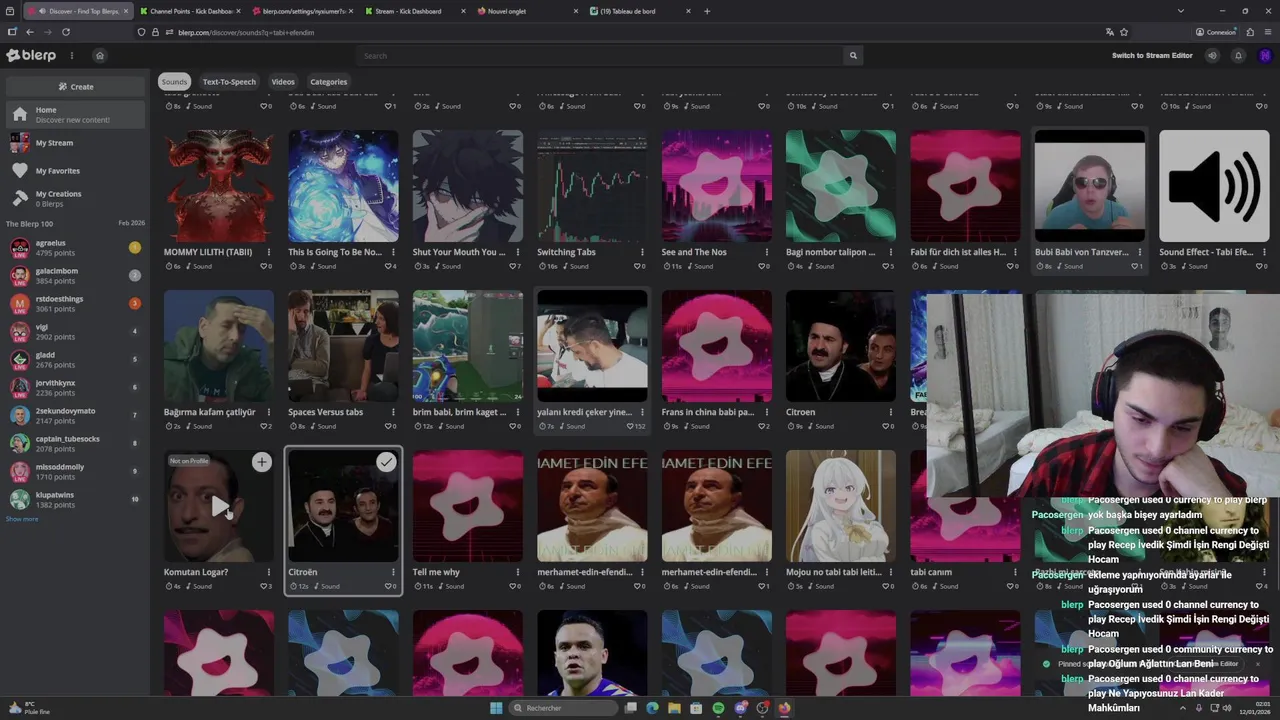Like the Shut Your Mouth sound heart
This screenshot has width=1280, height=720.
511,266
